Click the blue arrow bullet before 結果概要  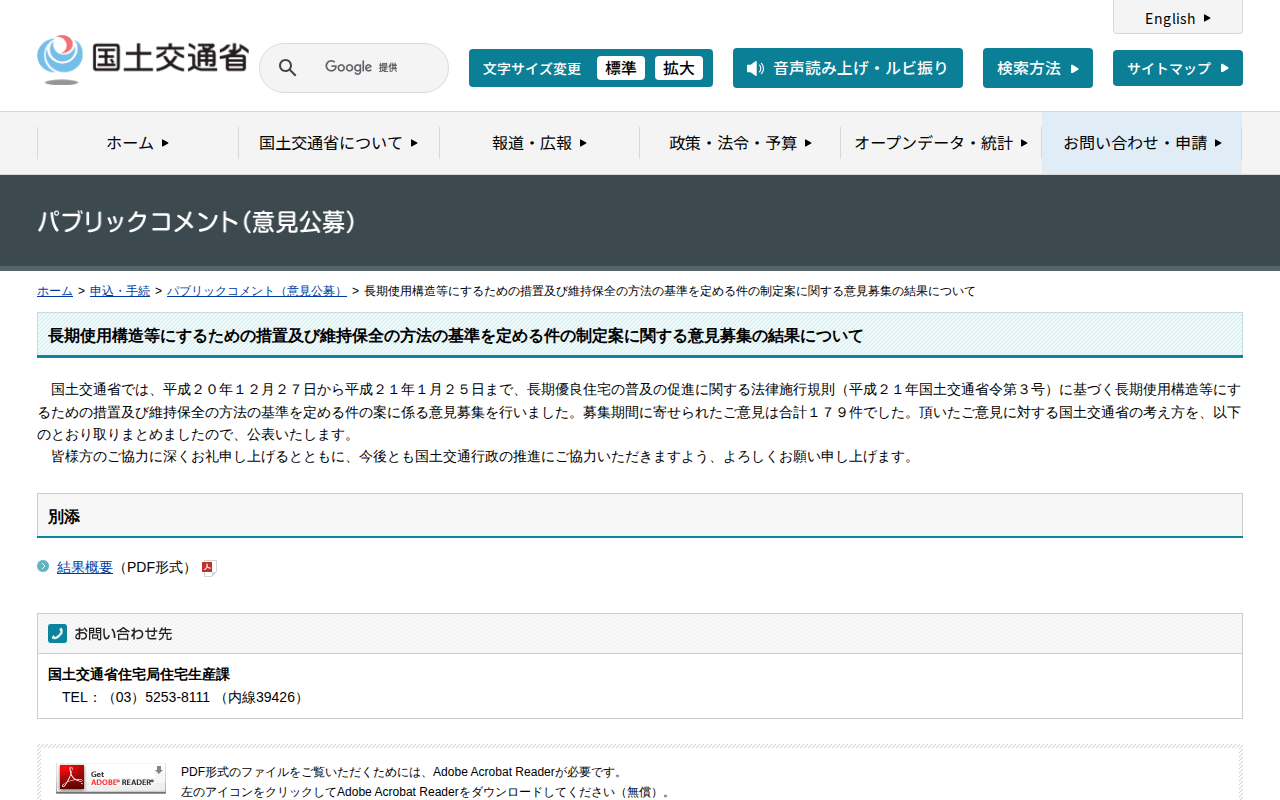[x=41, y=566]
